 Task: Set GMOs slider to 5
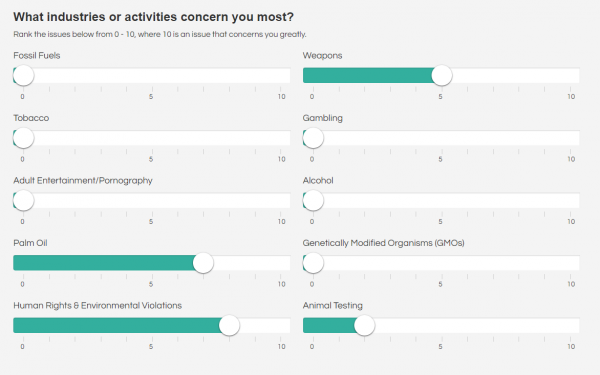point(442,263)
